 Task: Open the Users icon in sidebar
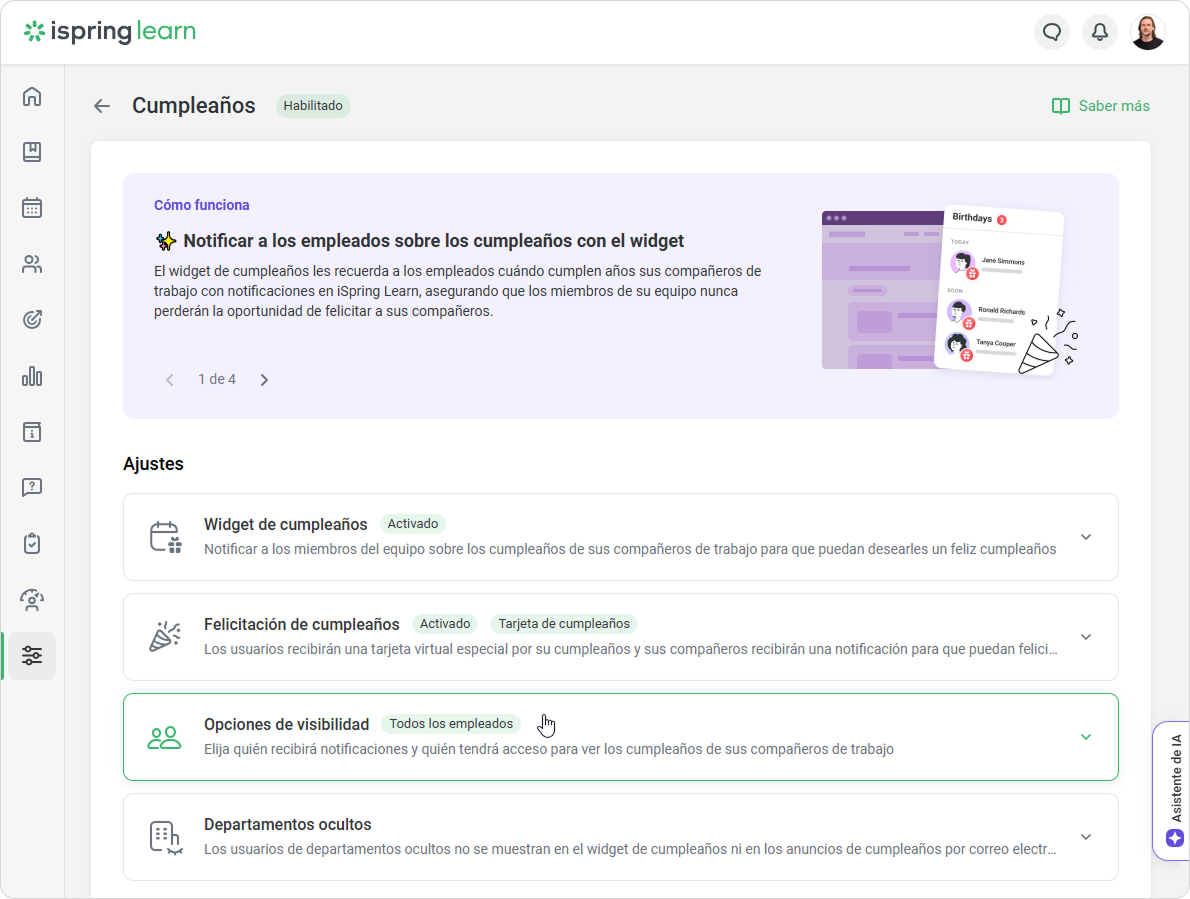click(32, 264)
